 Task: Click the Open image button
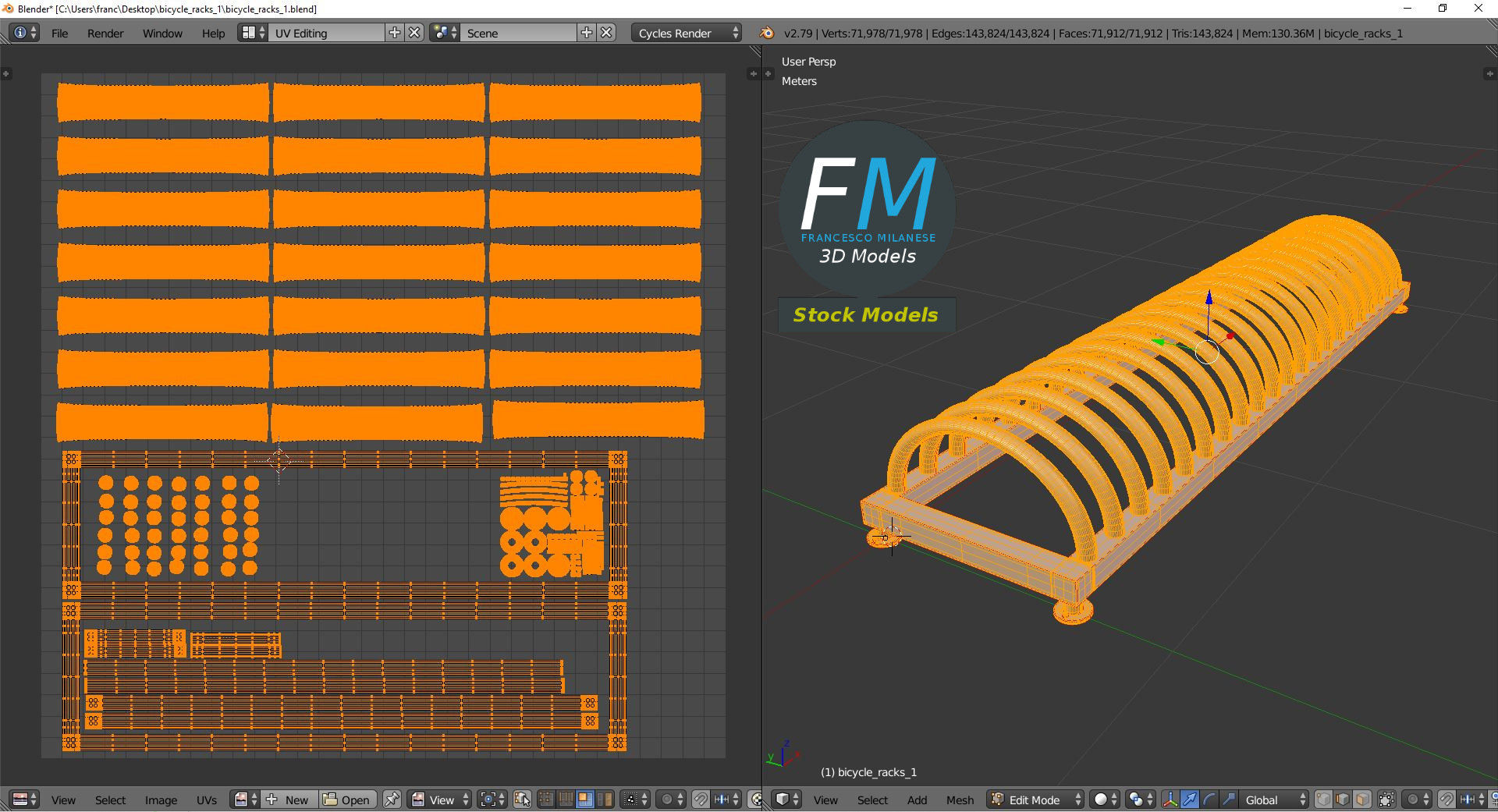tap(347, 800)
